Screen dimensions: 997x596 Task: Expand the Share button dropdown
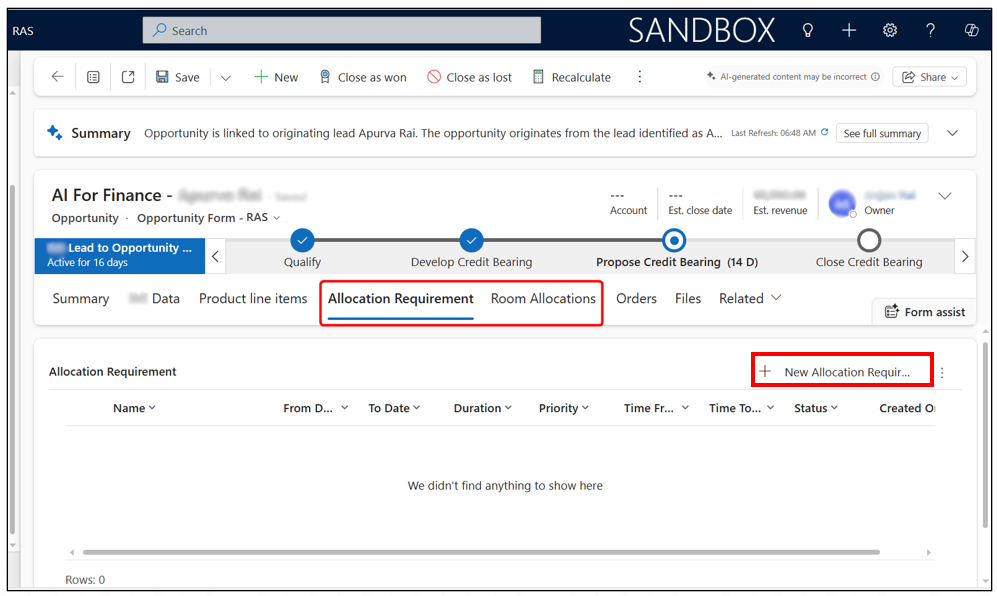click(955, 77)
